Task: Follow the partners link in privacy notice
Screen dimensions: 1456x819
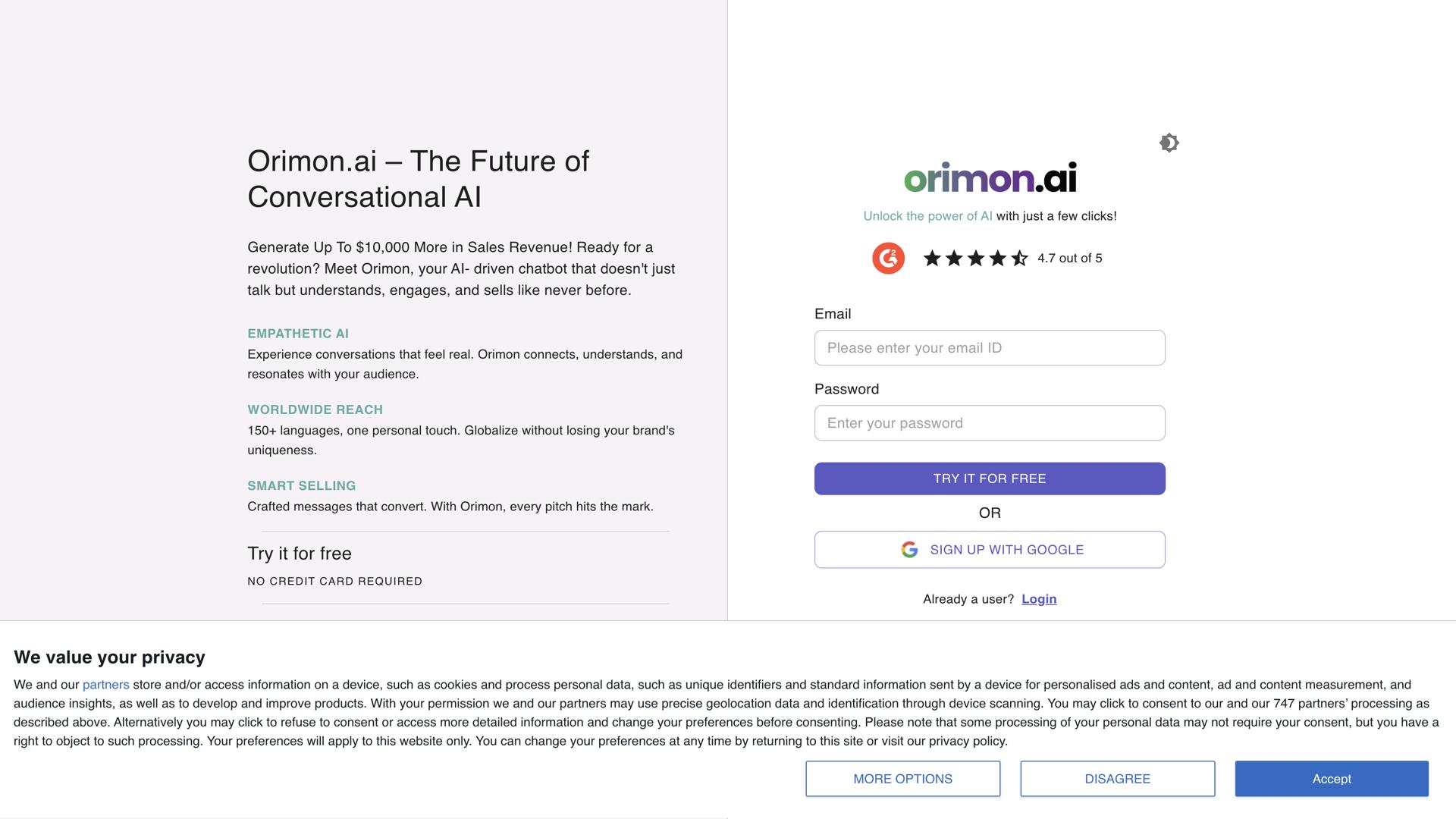Action: pos(105,684)
